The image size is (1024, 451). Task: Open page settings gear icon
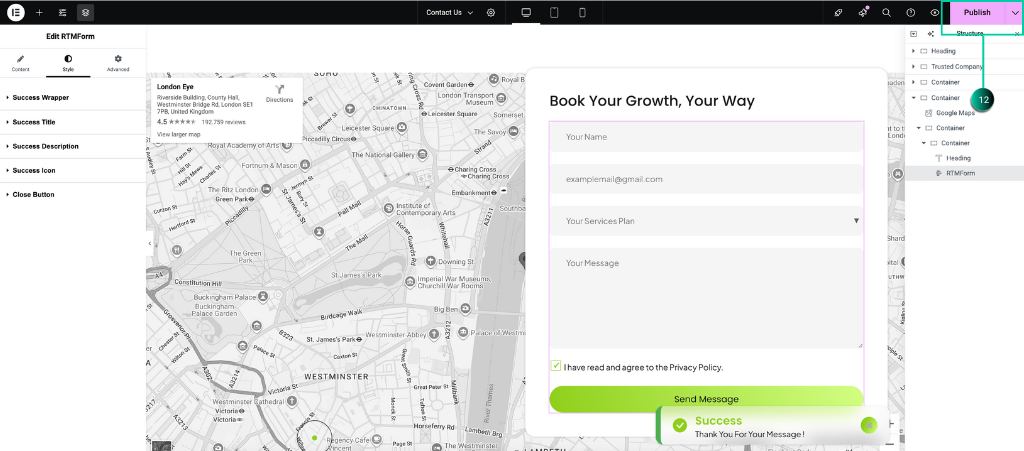(x=491, y=12)
